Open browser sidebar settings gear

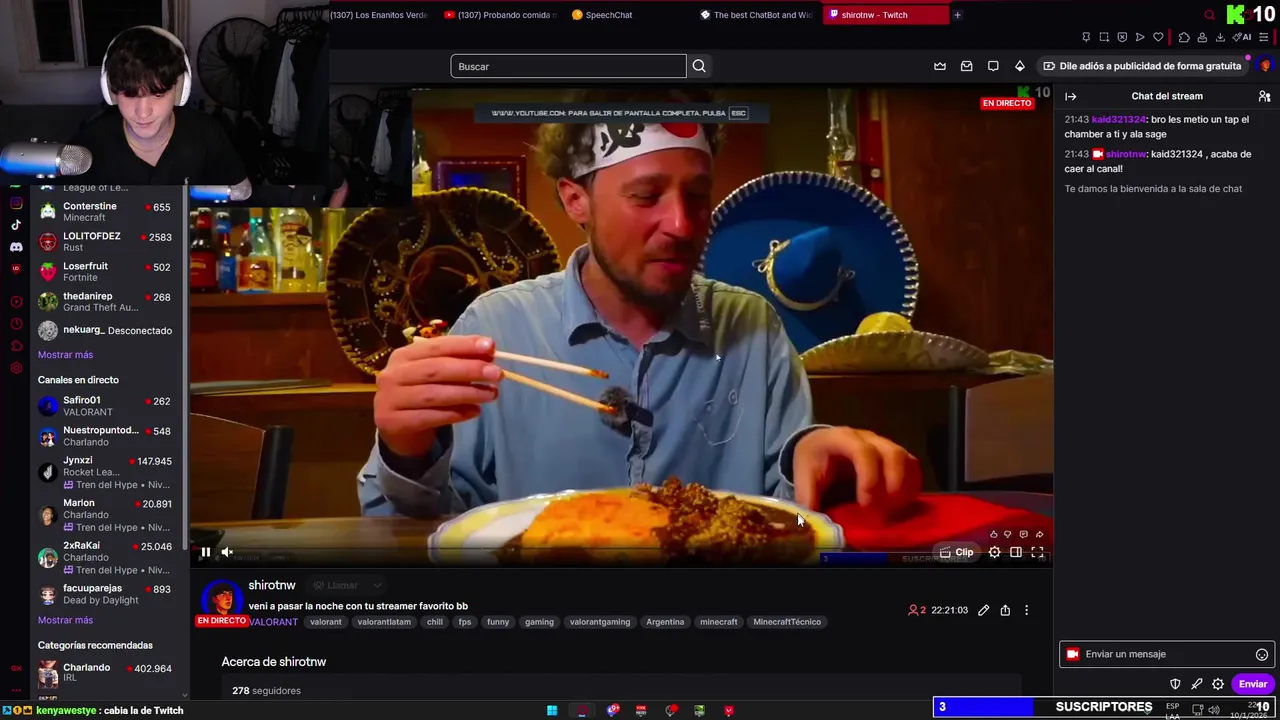click(16, 368)
